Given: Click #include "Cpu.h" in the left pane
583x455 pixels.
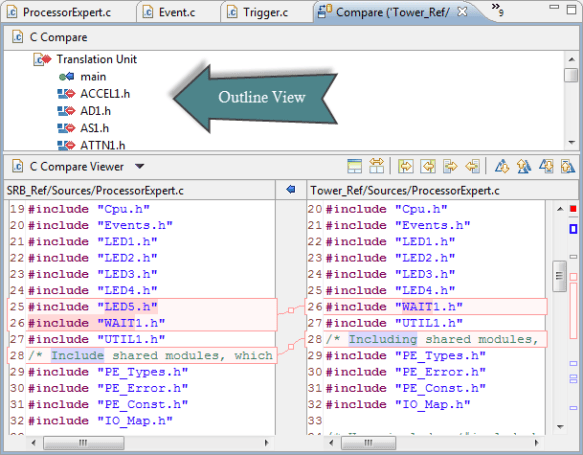Looking at the screenshot, I should tap(89, 209).
